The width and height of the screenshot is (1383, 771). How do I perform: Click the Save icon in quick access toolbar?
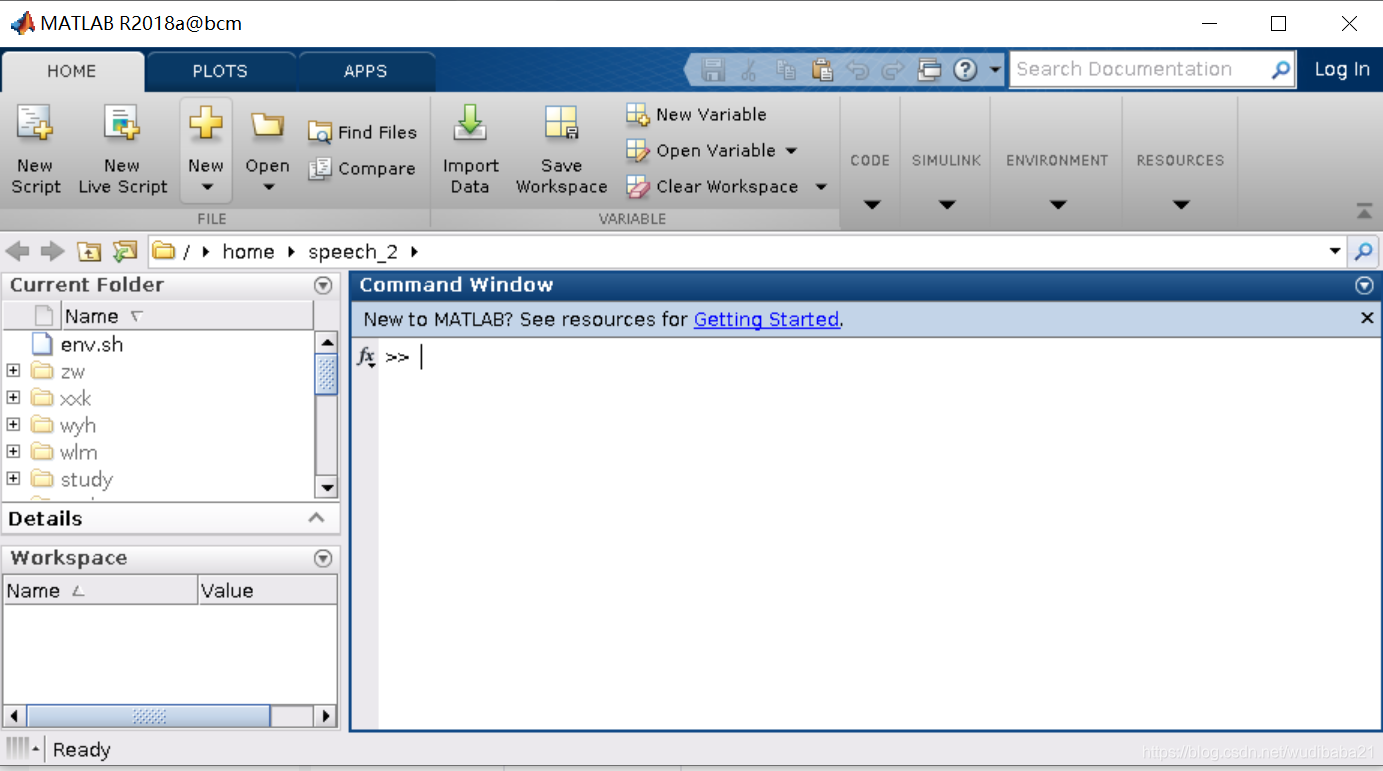(x=713, y=70)
